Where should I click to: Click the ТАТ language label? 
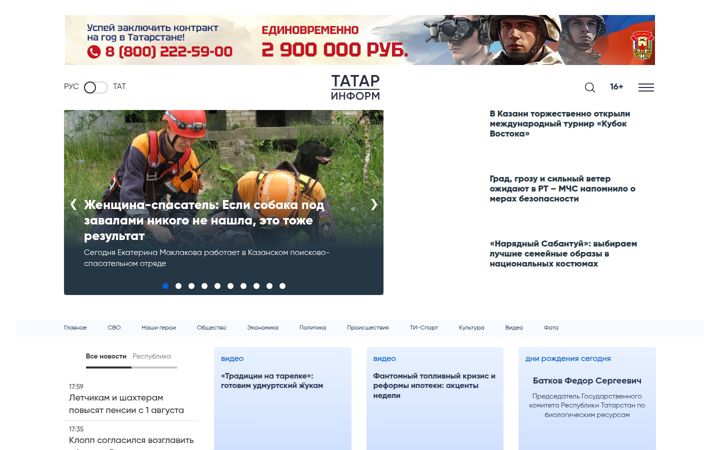(119, 86)
